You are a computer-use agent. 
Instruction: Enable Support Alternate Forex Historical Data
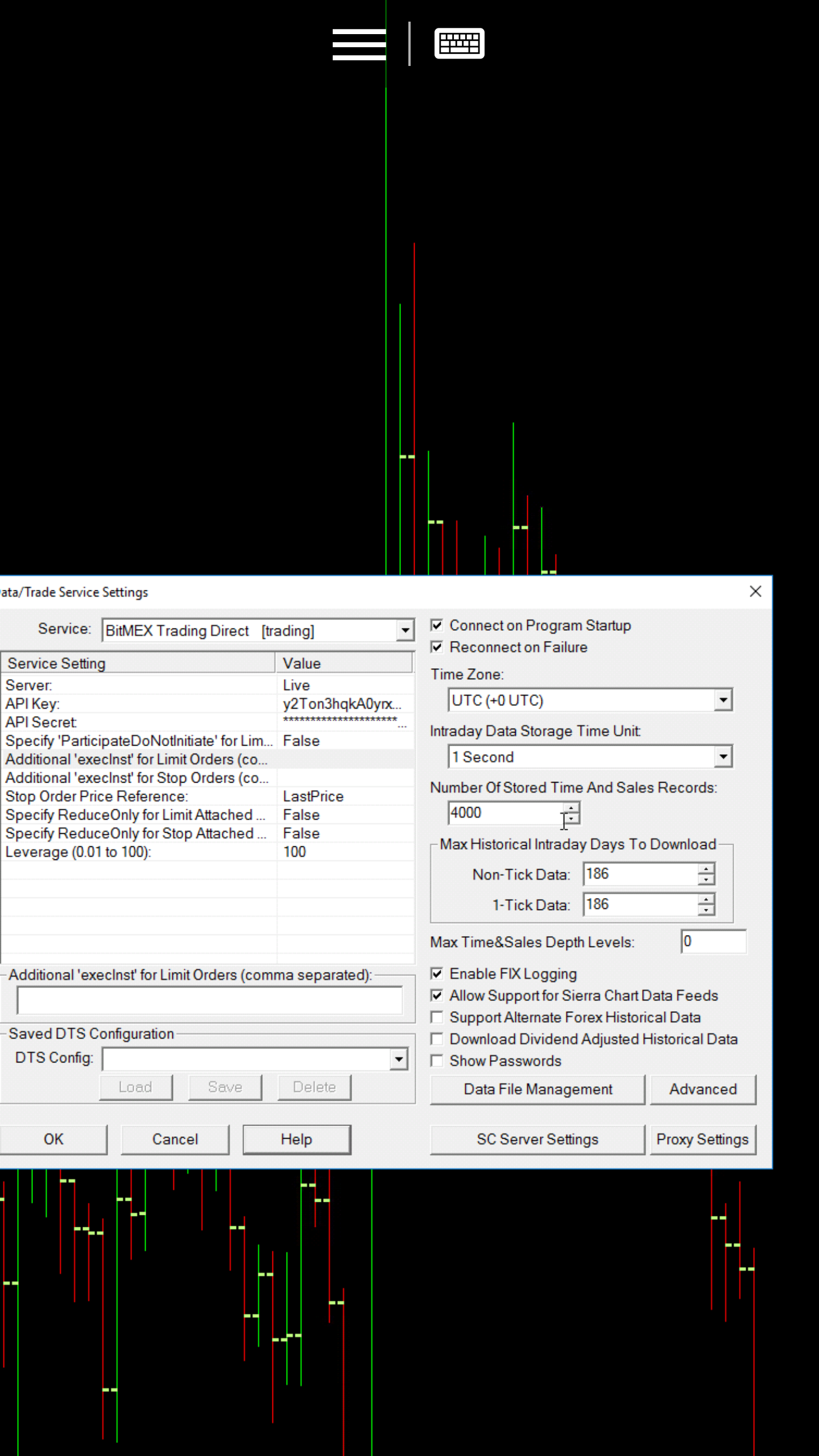coord(437,1017)
